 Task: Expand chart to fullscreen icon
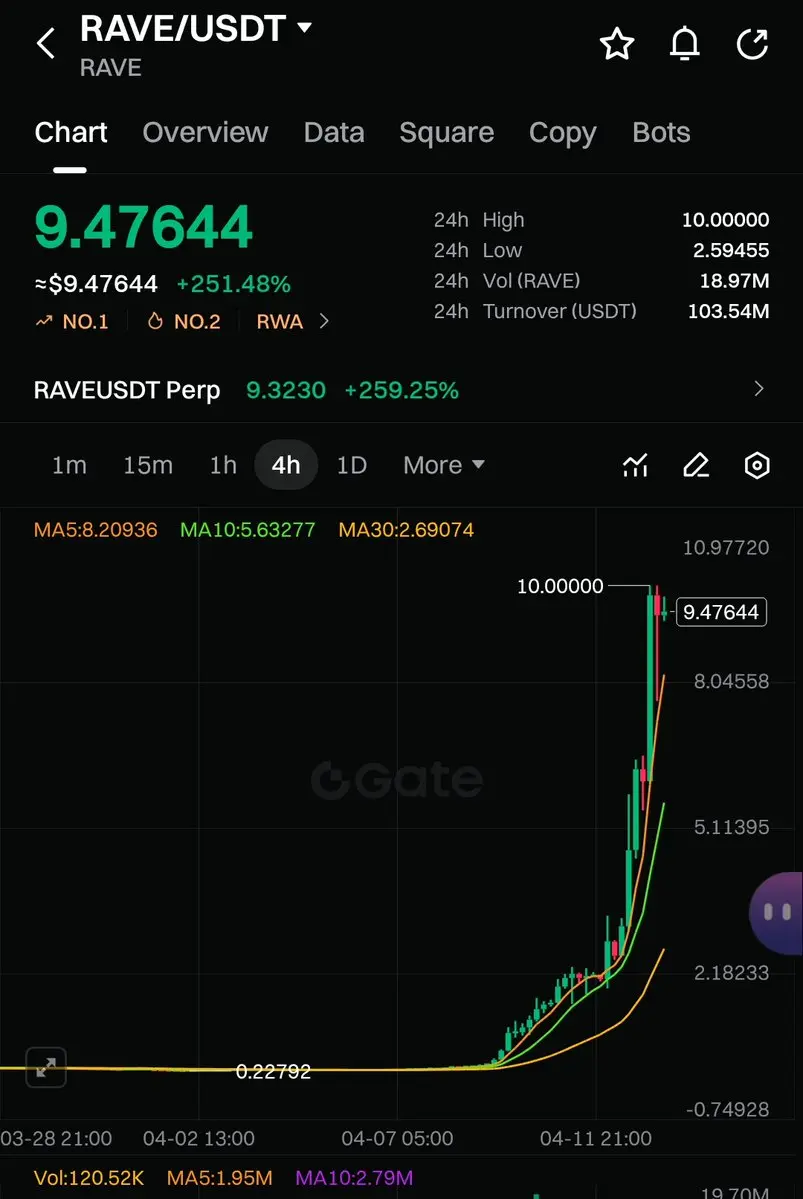46,1067
